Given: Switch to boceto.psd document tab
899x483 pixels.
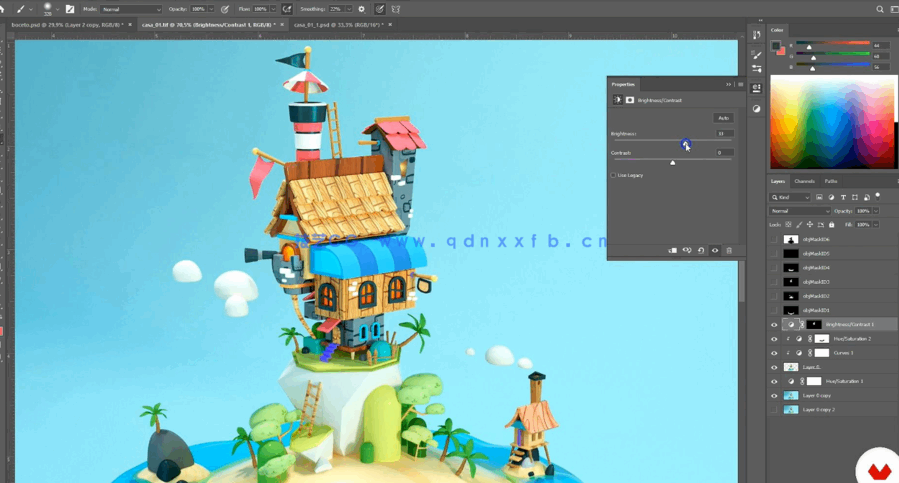Looking at the screenshot, I should [67, 25].
